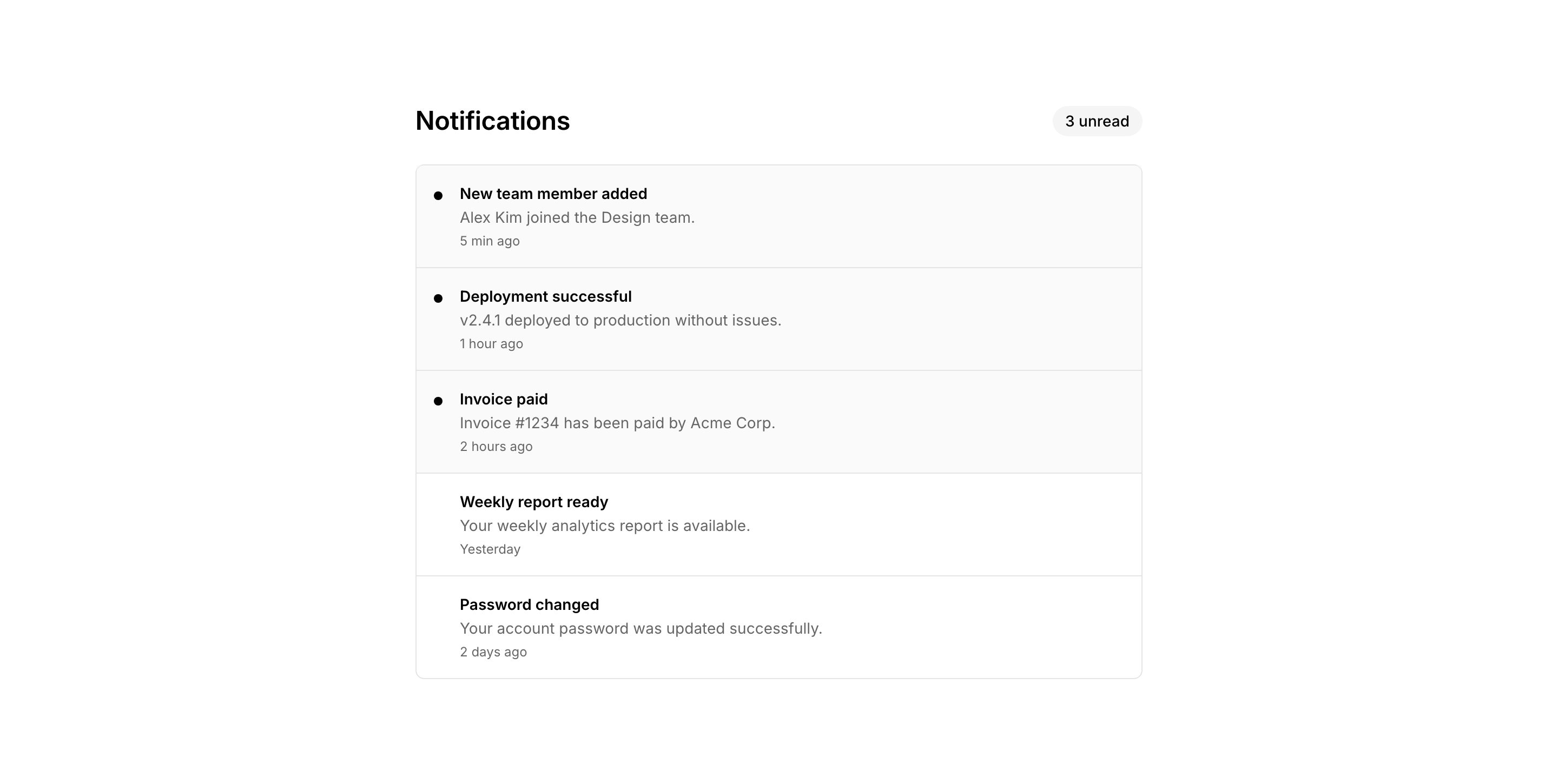Click unread dot beside Deployment successful
This screenshot has height=784, width=1558.
click(x=438, y=298)
